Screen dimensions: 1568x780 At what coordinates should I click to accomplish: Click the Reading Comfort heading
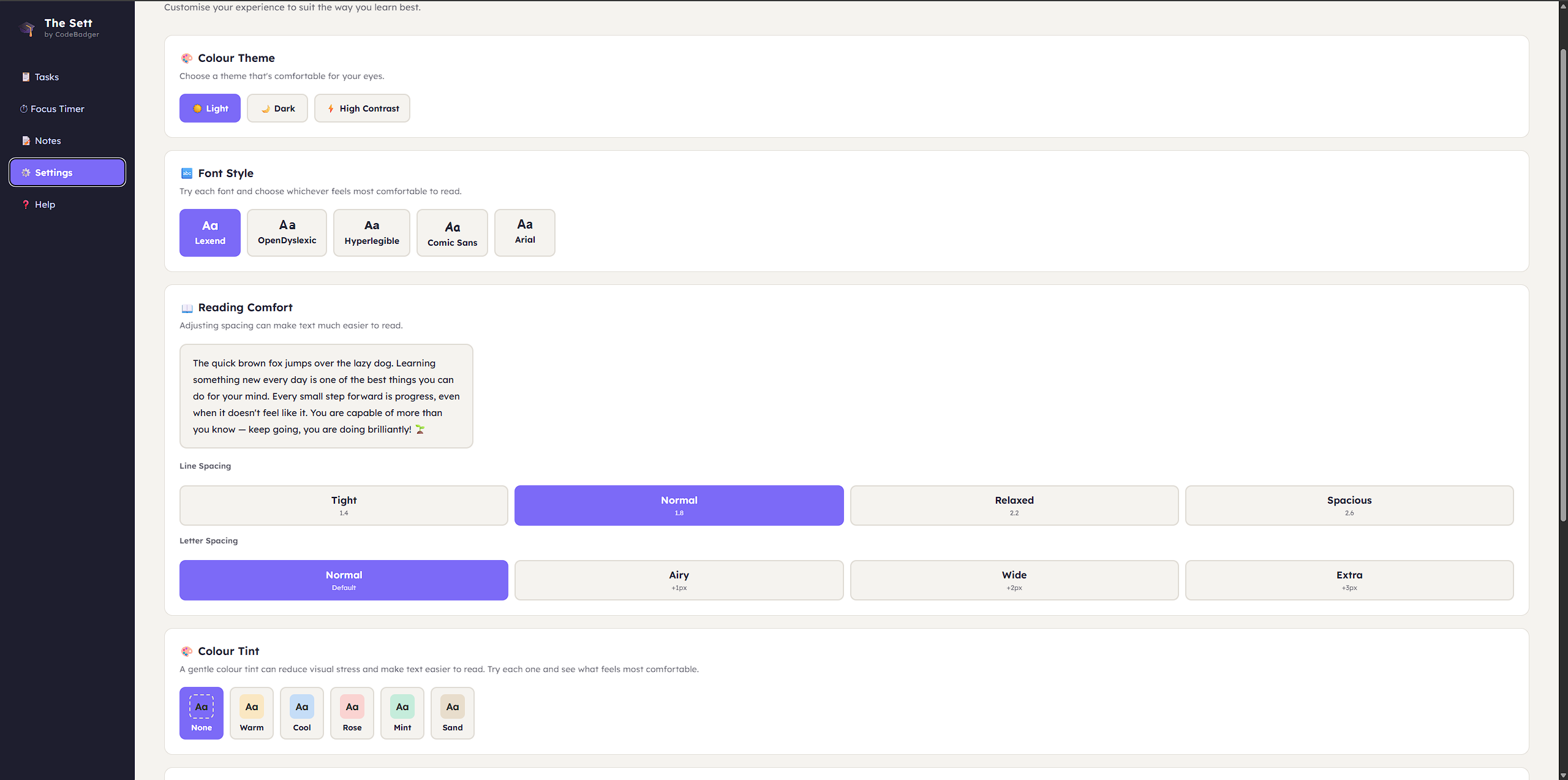[245, 308]
